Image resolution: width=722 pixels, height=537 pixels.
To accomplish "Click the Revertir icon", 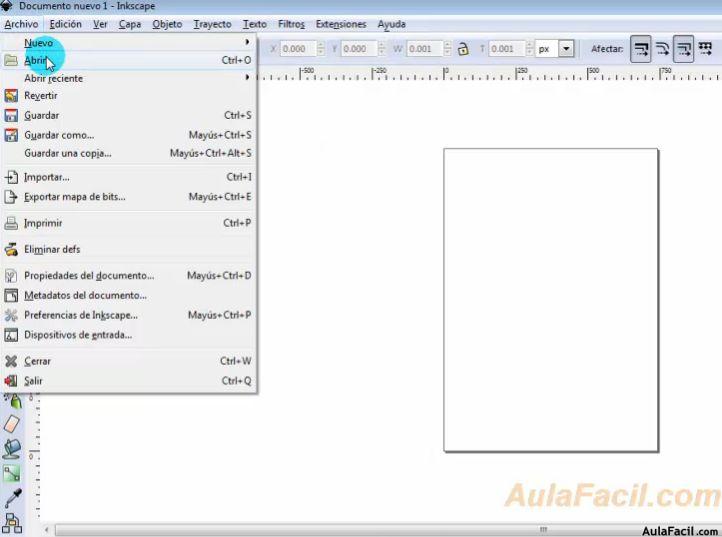I will pos(11,96).
